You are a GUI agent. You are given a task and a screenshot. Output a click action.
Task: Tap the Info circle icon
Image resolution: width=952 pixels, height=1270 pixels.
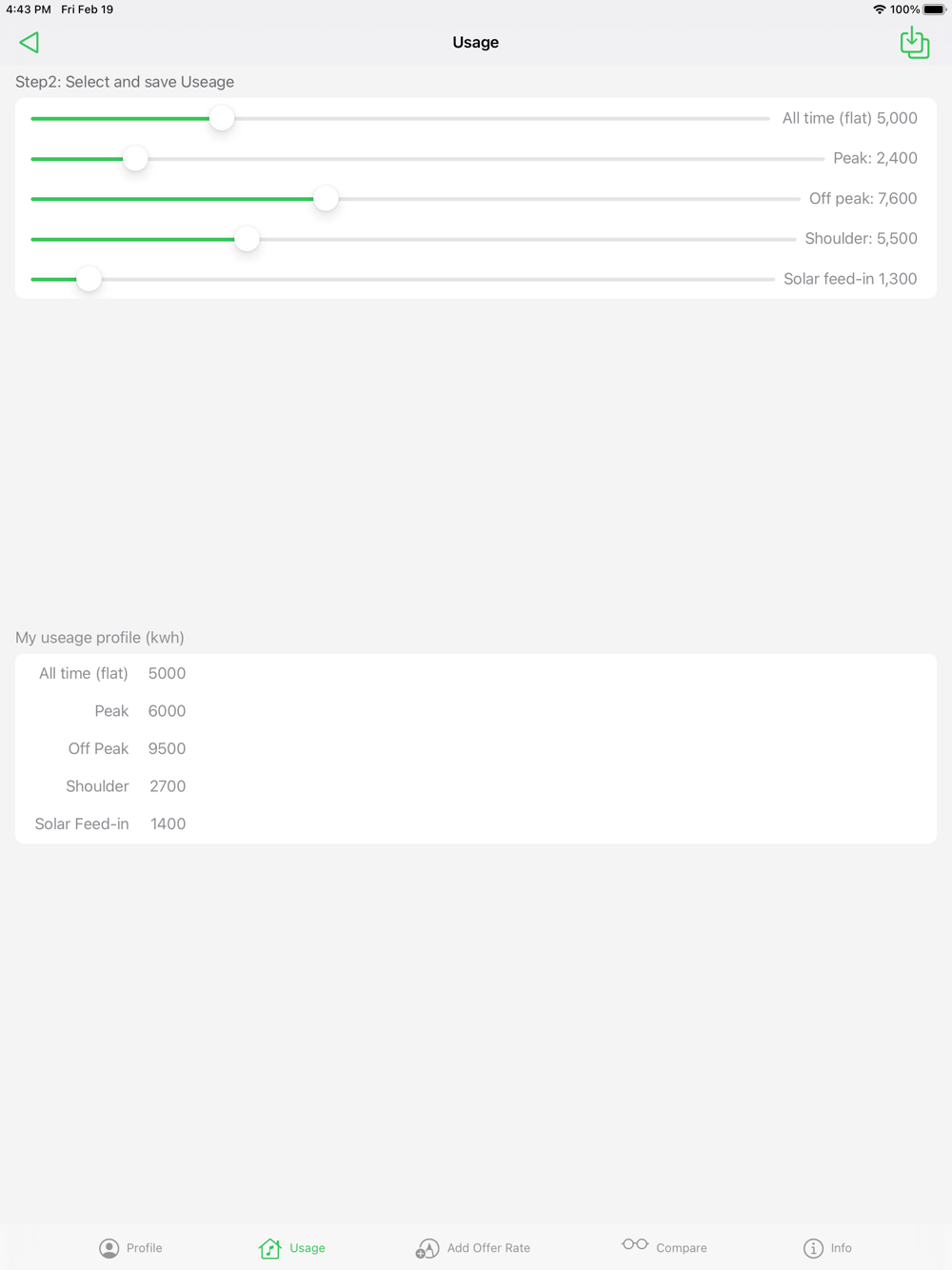(x=813, y=1248)
